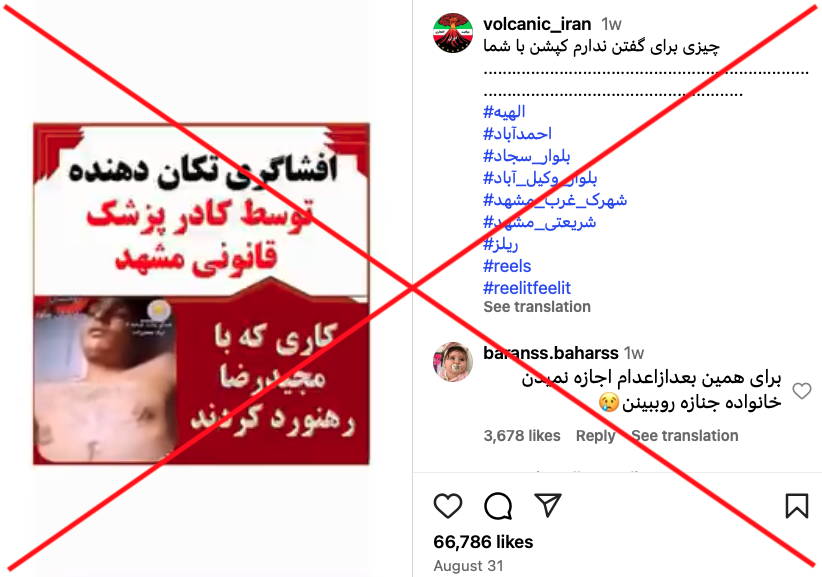Open comments with the speech bubble icon
Screen dimensions: 822x577
pyautogui.click(x=497, y=506)
